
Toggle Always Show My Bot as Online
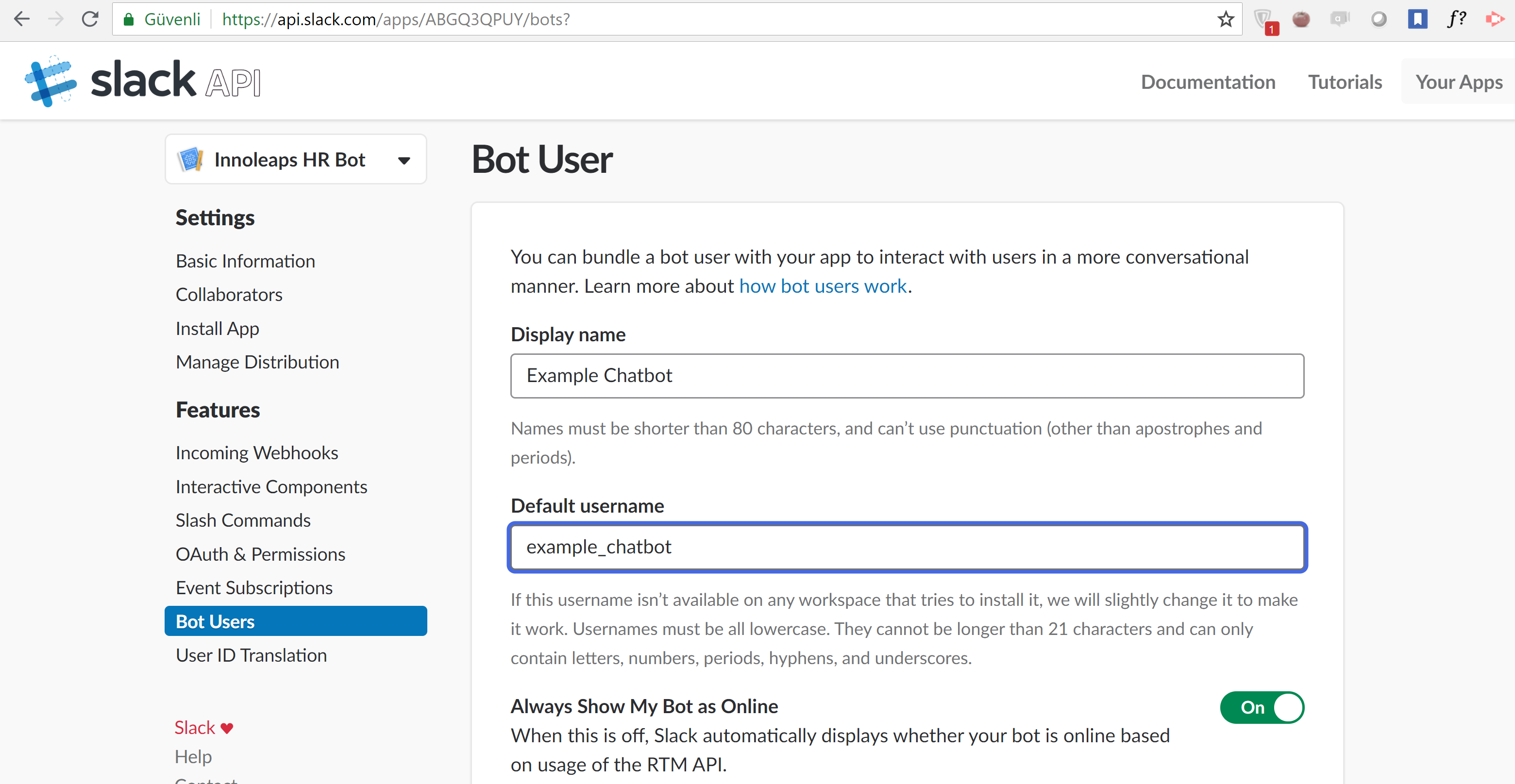1262,707
